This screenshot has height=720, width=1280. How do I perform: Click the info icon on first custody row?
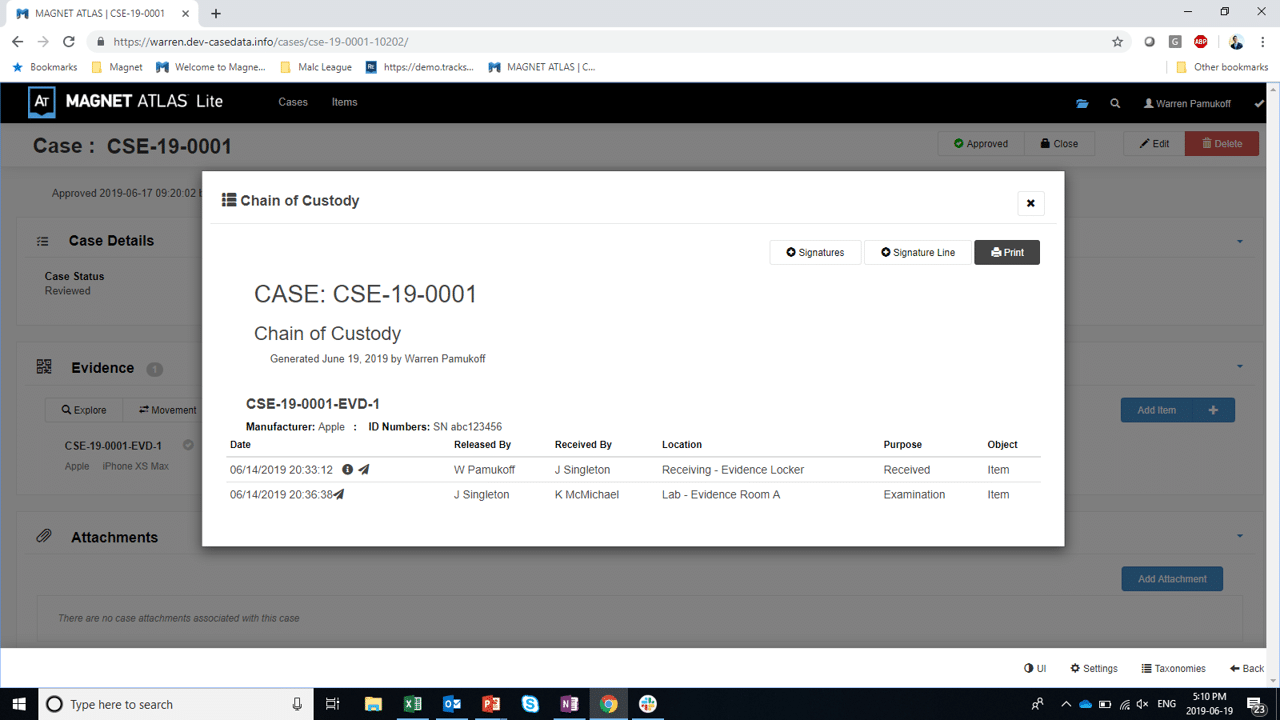tap(348, 470)
